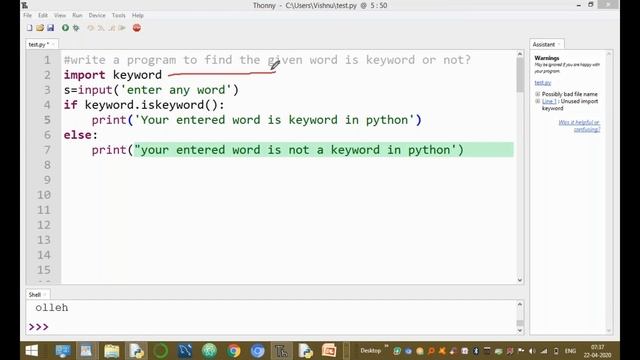Click 'Was it helpful or confusing?' link

click(x=579, y=126)
